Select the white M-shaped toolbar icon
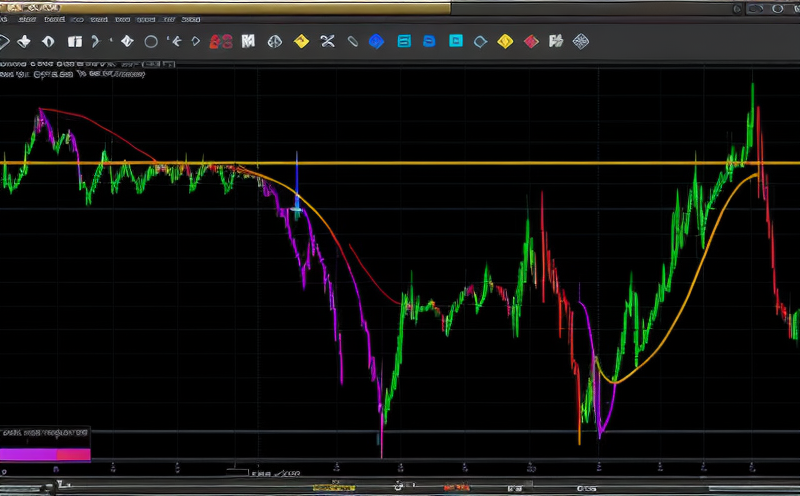800x496 pixels. (x=248, y=41)
